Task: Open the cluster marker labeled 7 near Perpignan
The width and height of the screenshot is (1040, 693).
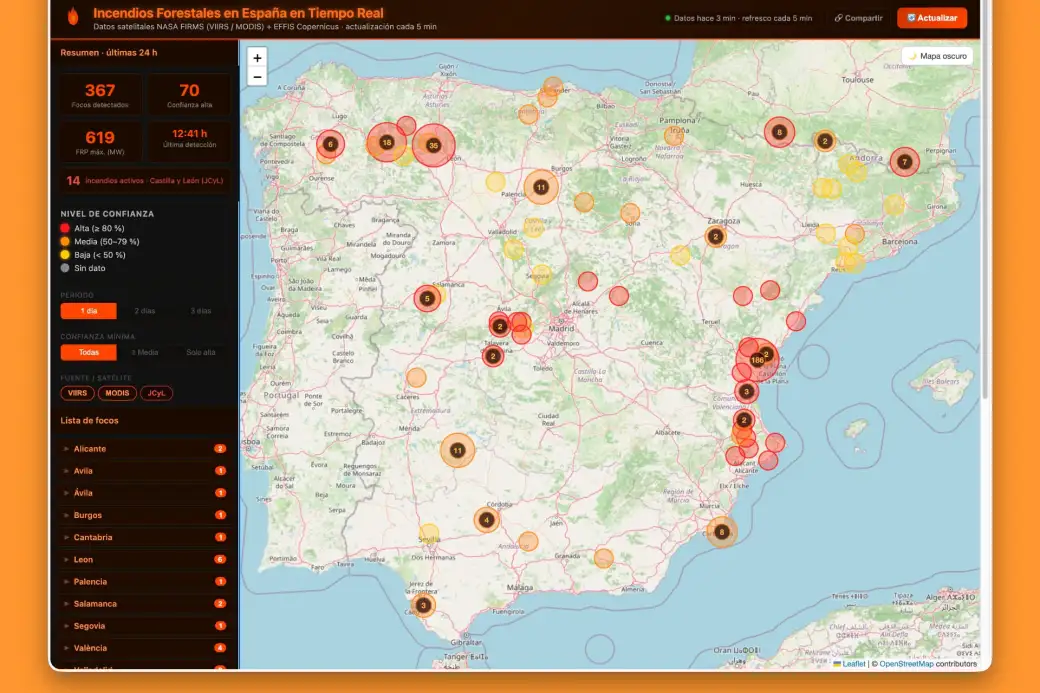Action: (x=904, y=162)
